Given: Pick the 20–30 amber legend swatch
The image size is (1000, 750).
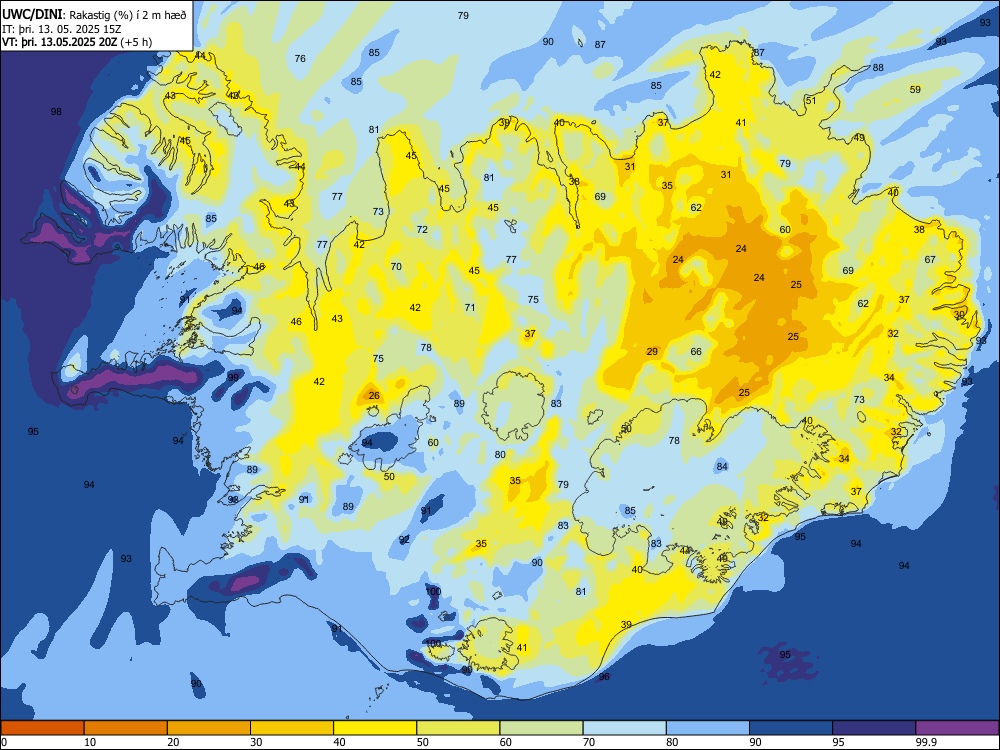Looking at the screenshot, I should [x=209, y=728].
